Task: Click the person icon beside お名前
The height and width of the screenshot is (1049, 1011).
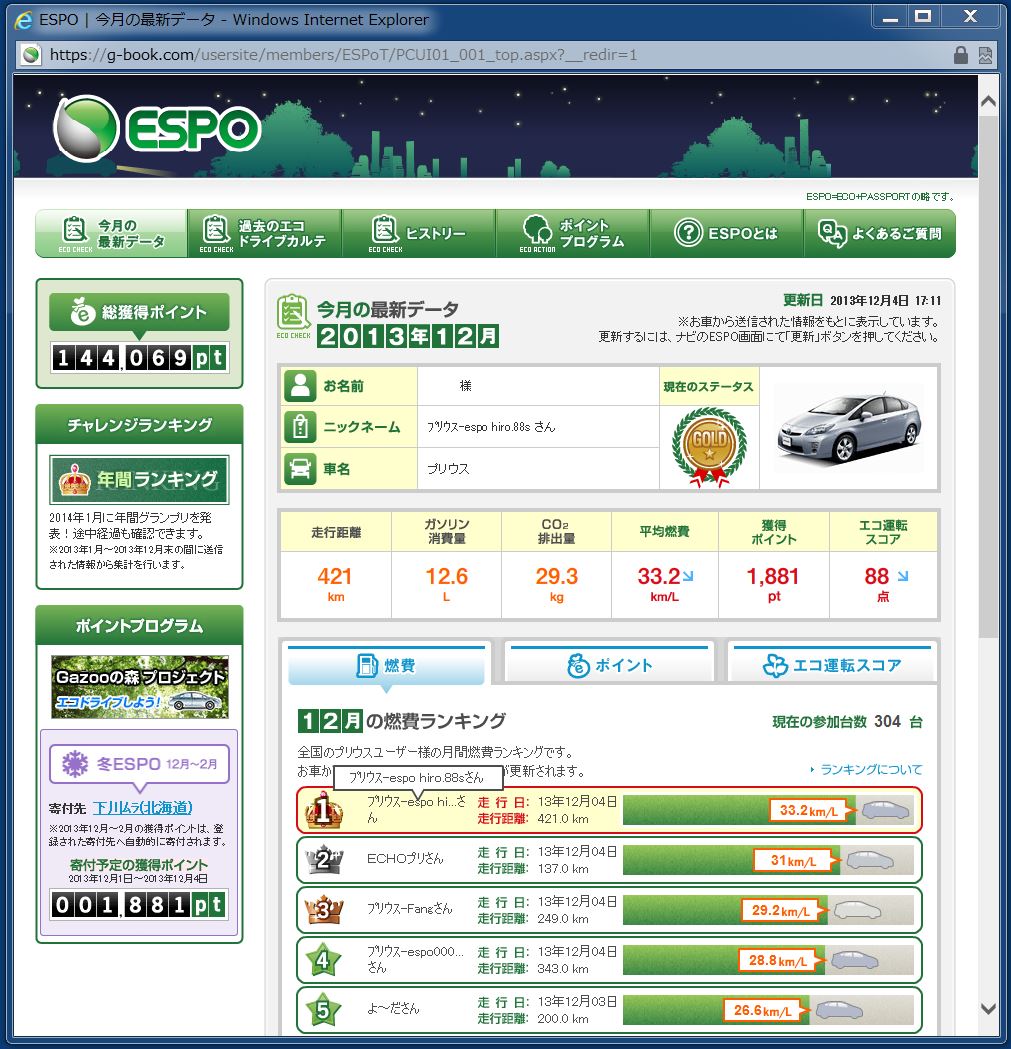Action: [x=300, y=386]
